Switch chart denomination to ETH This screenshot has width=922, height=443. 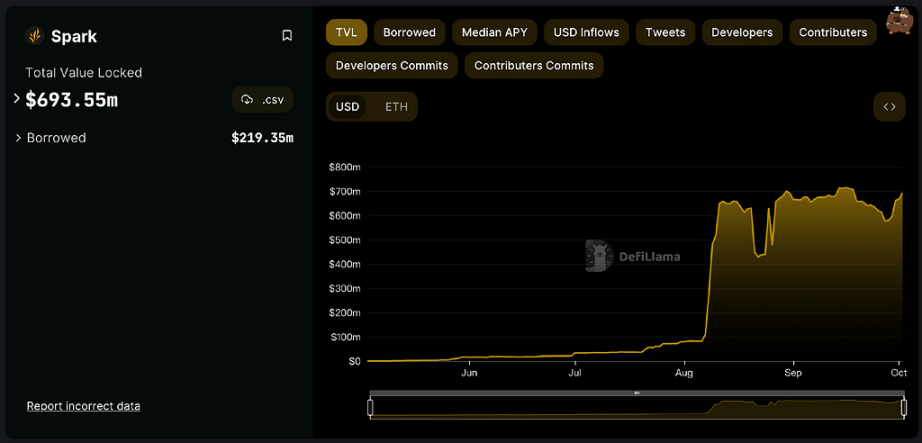click(x=396, y=107)
